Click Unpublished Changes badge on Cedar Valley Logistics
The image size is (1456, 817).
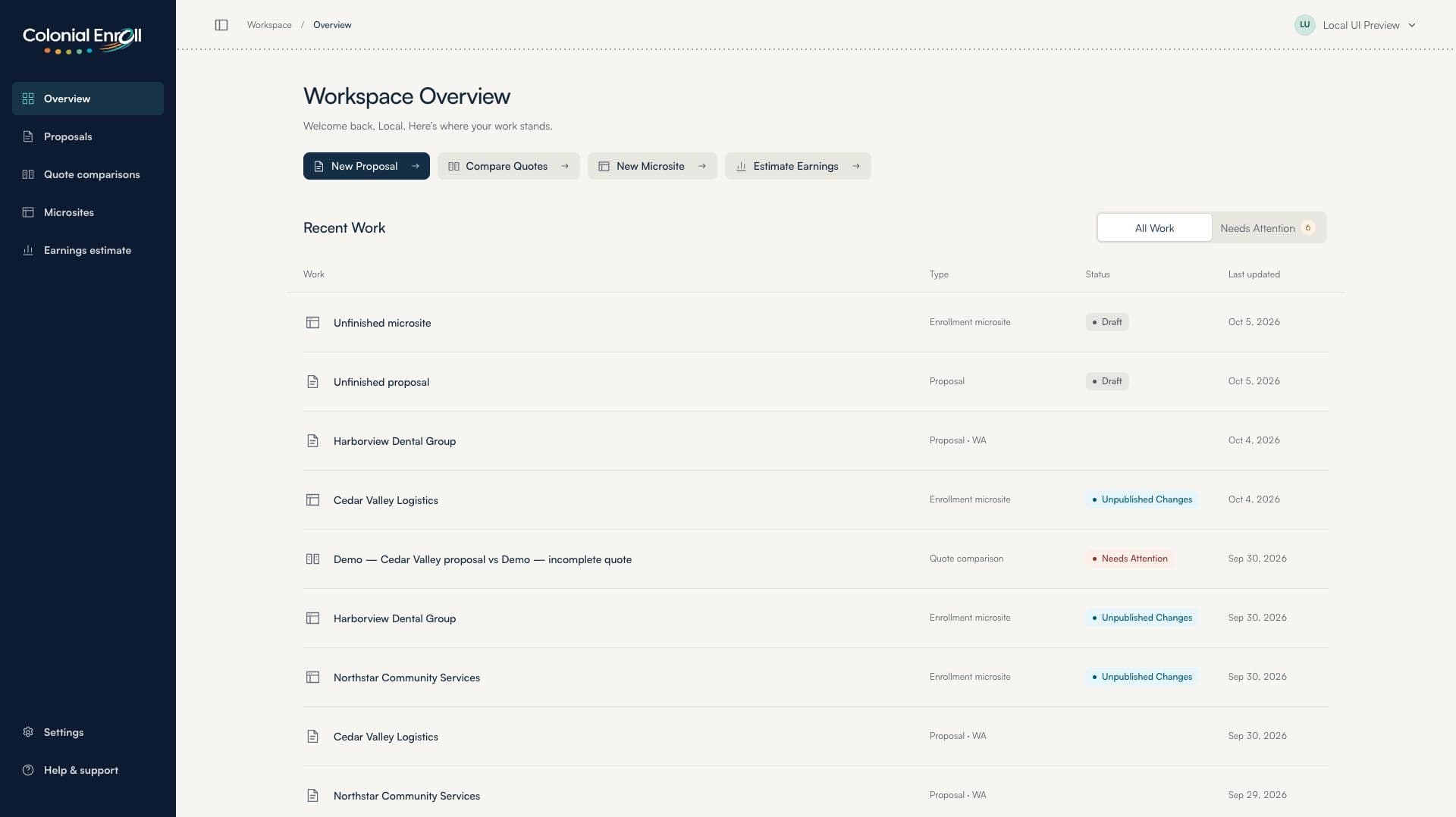pos(1142,499)
